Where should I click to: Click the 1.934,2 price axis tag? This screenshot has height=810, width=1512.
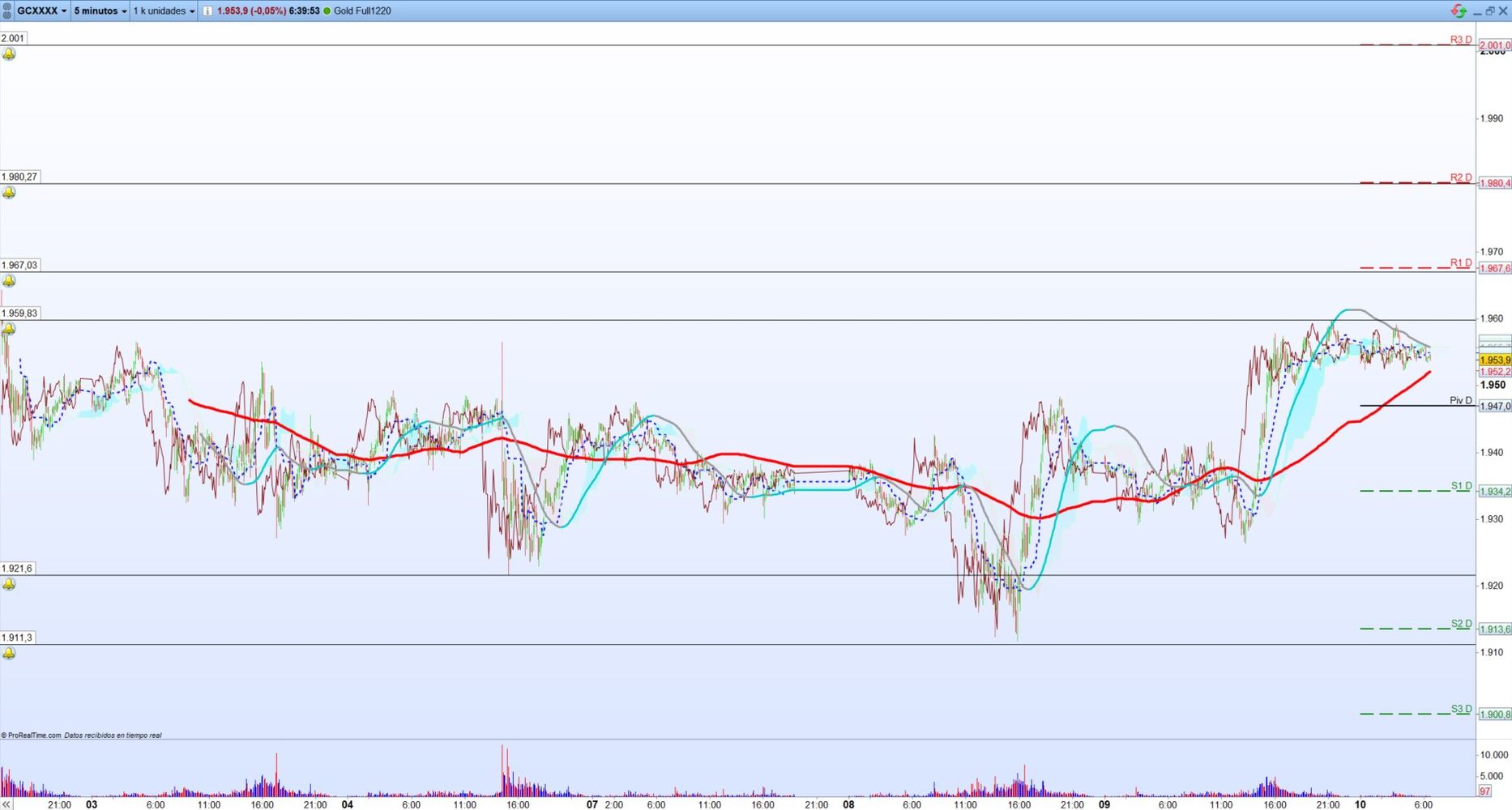pyautogui.click(x=1495, y=492)
